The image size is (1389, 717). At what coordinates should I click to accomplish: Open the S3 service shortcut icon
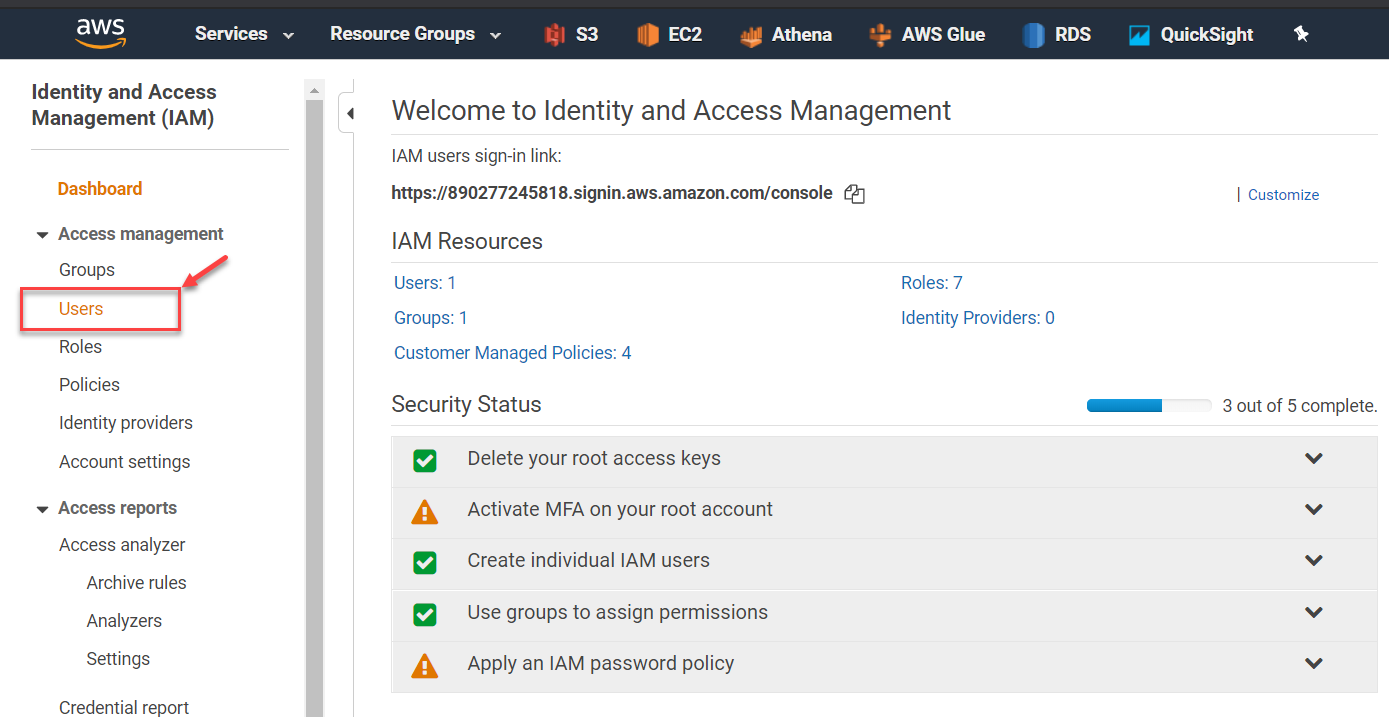pyautogui.click(x=555, y=35)
